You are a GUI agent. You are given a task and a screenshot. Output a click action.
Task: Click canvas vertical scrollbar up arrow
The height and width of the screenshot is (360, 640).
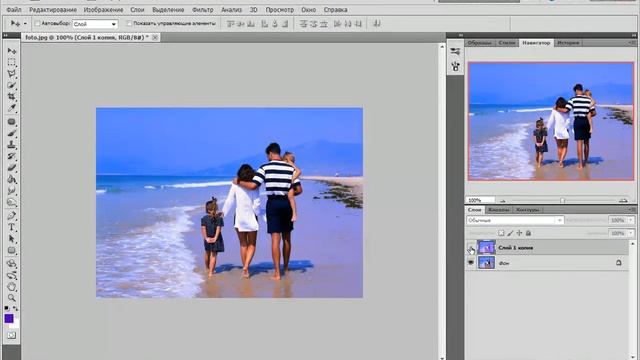click(x=442, y=47)
